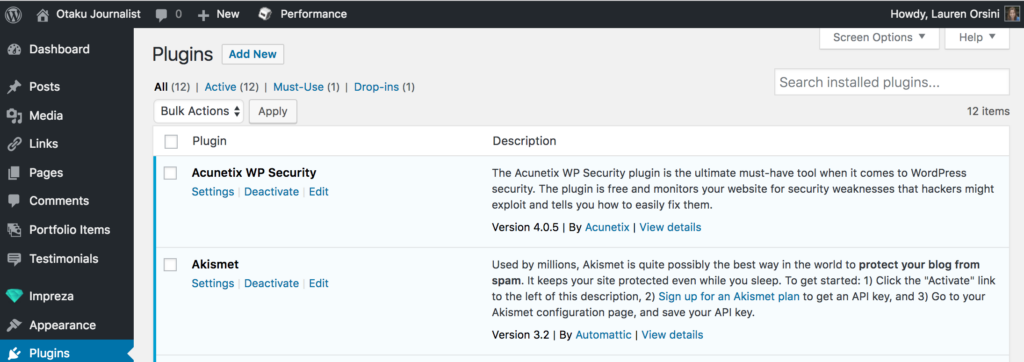The height and width of the screenshot is (362, 1024).
Task: Open the Posts menu item
Action: (x=44, y=87)
